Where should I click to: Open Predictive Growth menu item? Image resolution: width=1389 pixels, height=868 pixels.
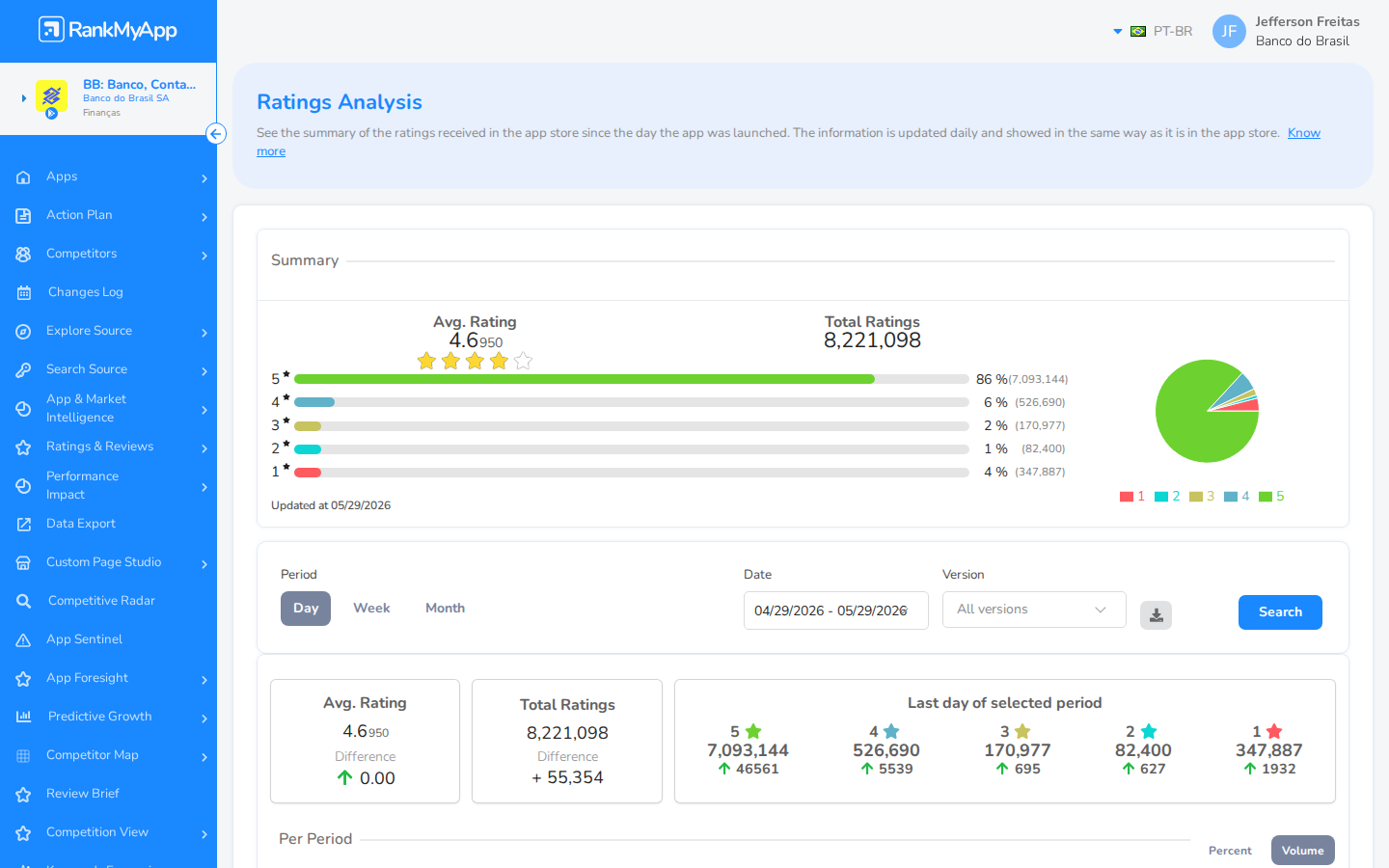pos(100,717)
